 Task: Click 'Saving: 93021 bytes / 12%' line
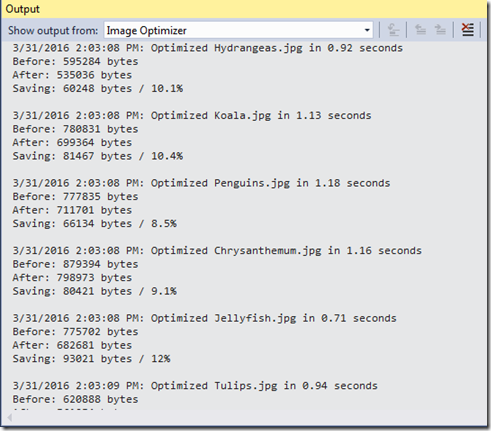click(x=91, y=359)
